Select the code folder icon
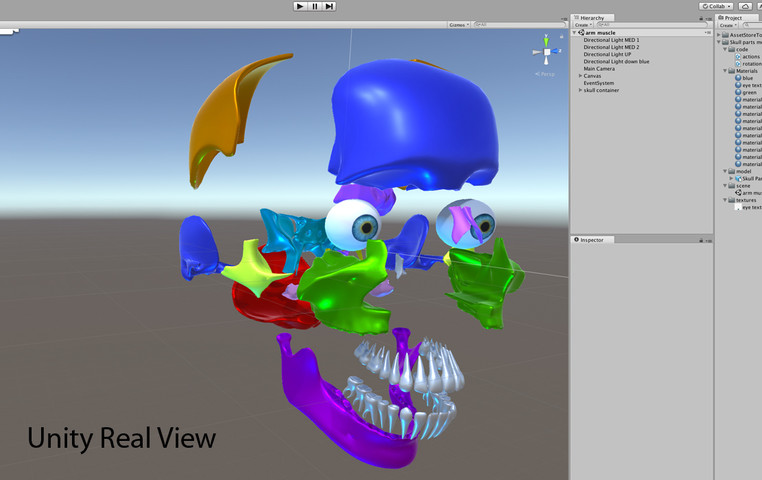 732,50
